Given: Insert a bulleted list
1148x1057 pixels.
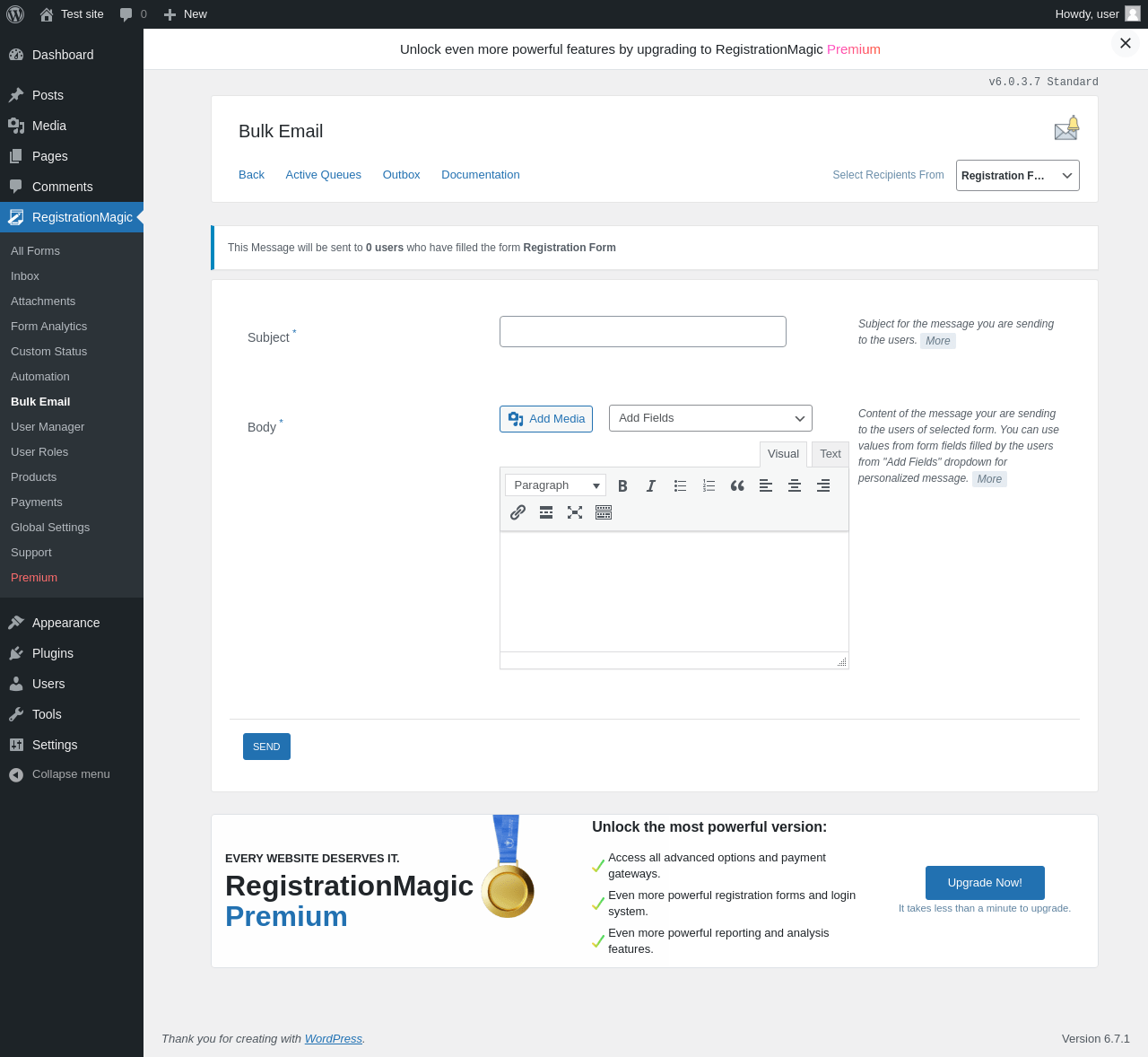Looking at the screenshot, I should coord(680,485).
